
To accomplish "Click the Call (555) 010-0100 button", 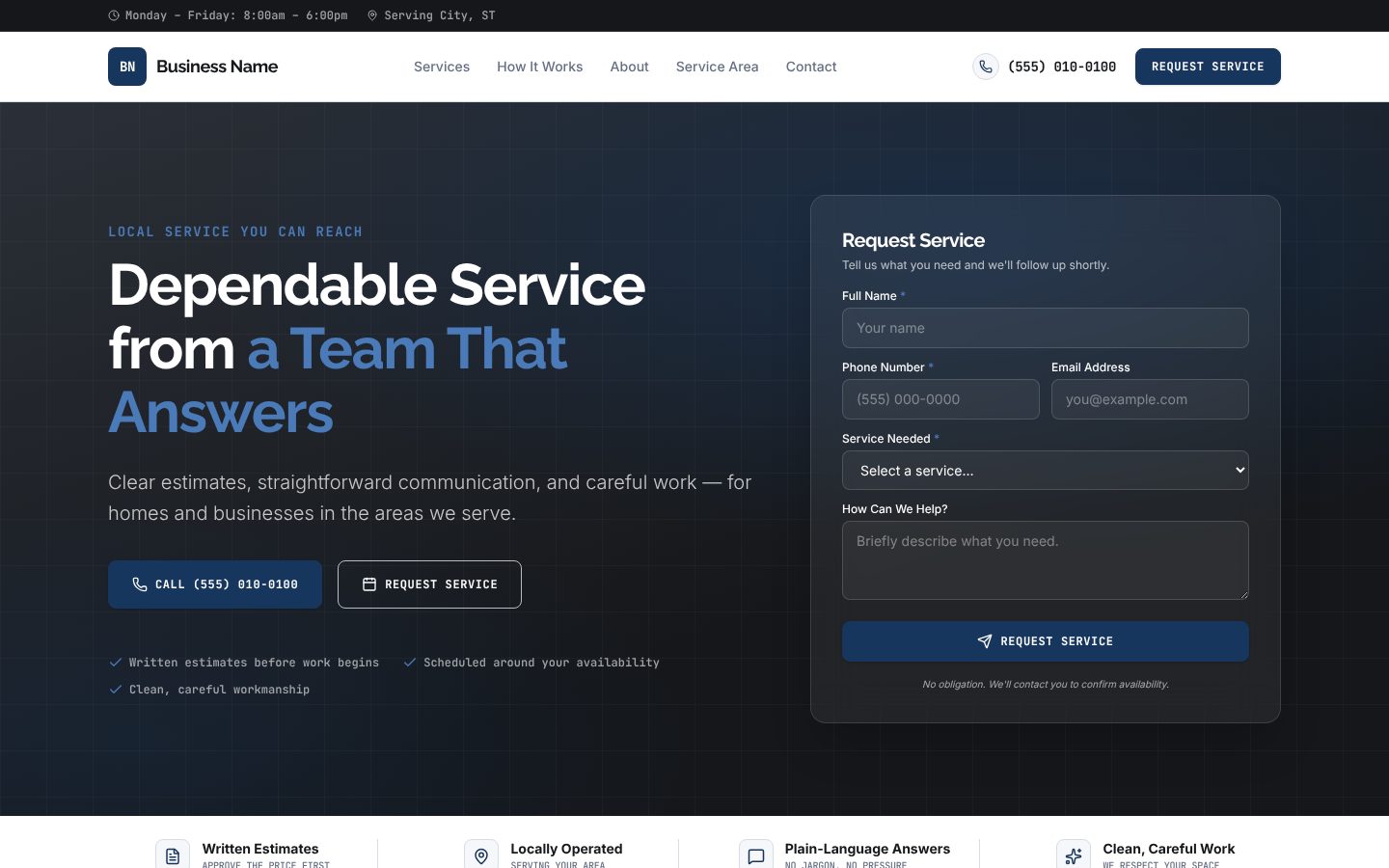I will 215,584.
